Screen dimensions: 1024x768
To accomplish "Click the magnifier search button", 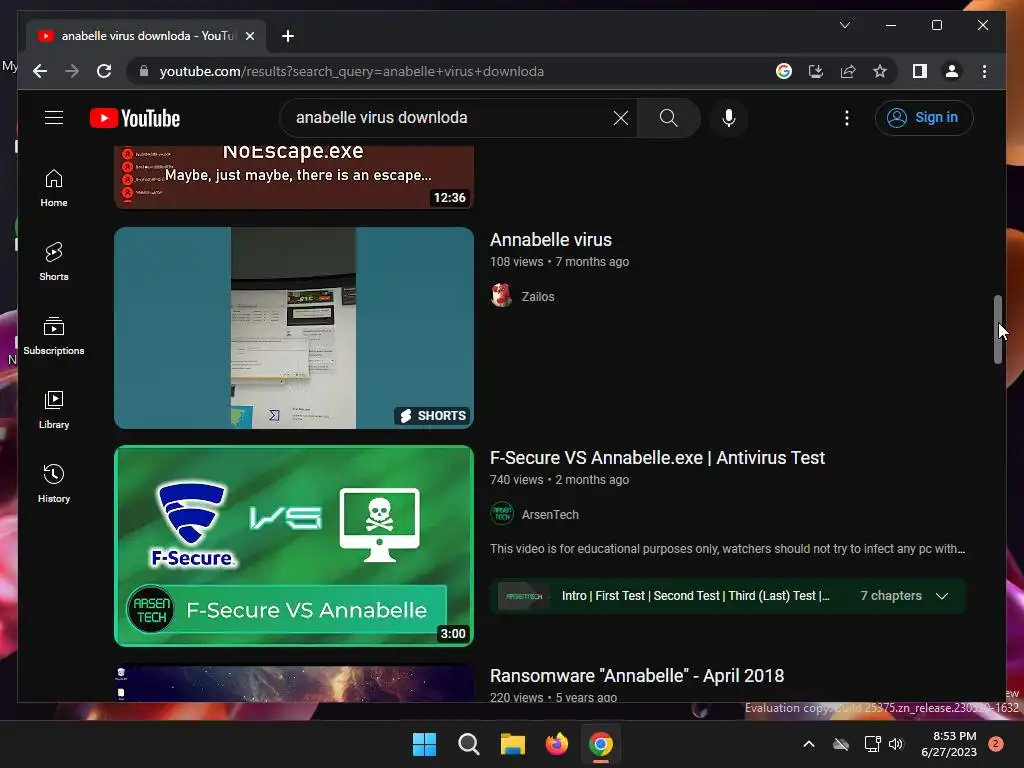I will [668, 118].
